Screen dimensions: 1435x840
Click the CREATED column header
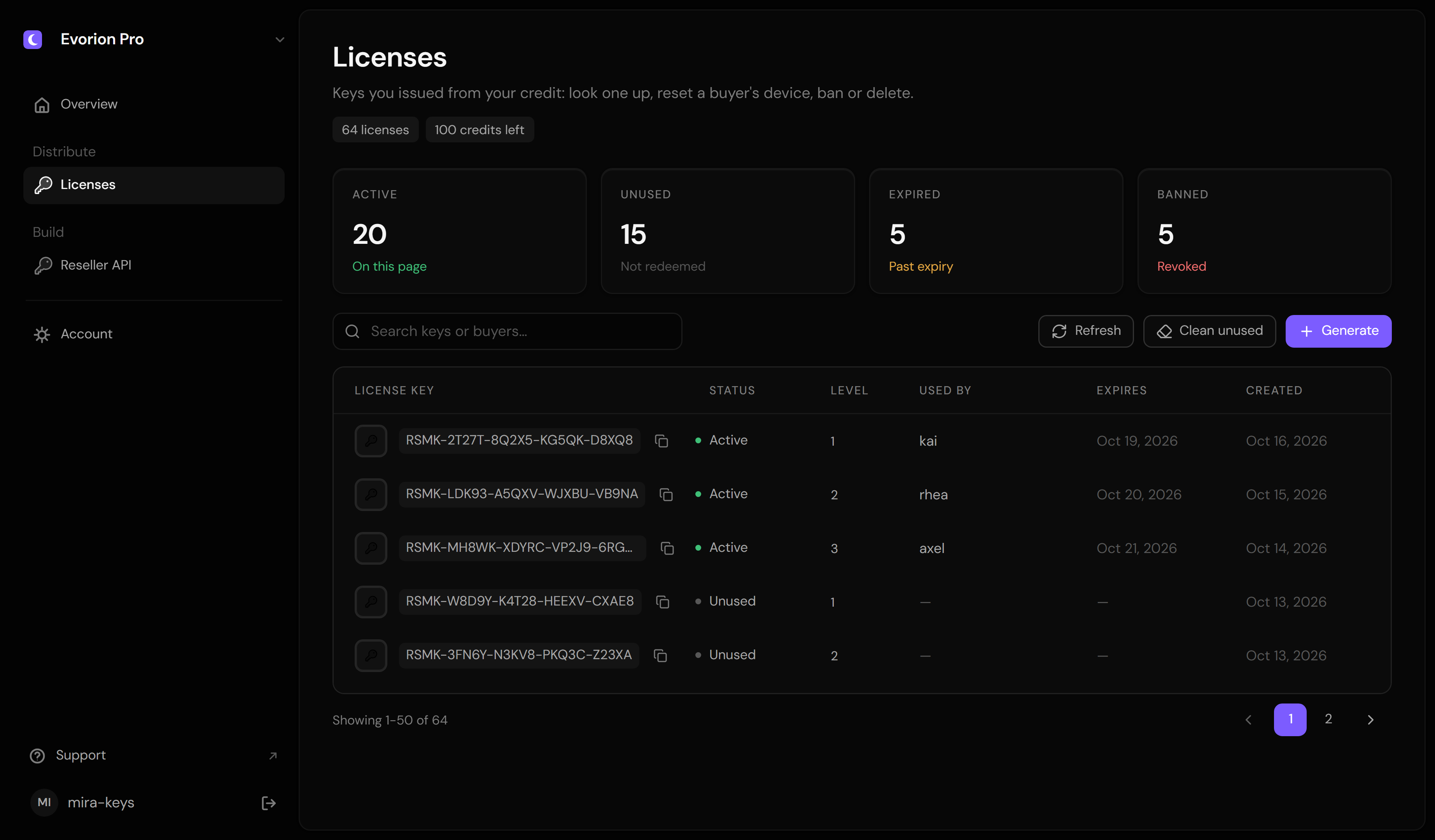pyautogui.click(x=1274, y=391)
